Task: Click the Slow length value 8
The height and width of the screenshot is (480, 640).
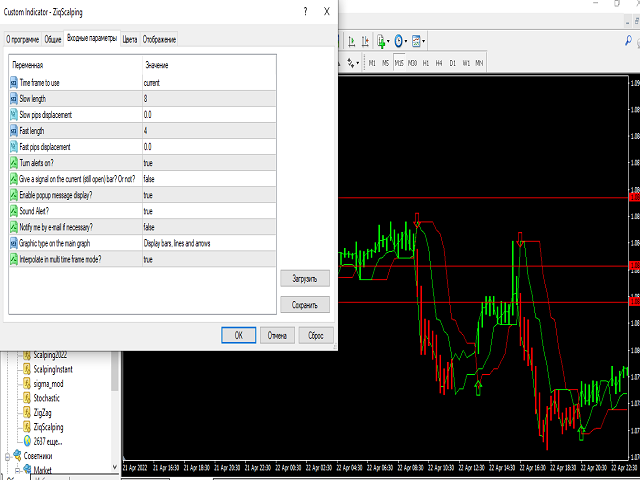Action: pos(209,99)
